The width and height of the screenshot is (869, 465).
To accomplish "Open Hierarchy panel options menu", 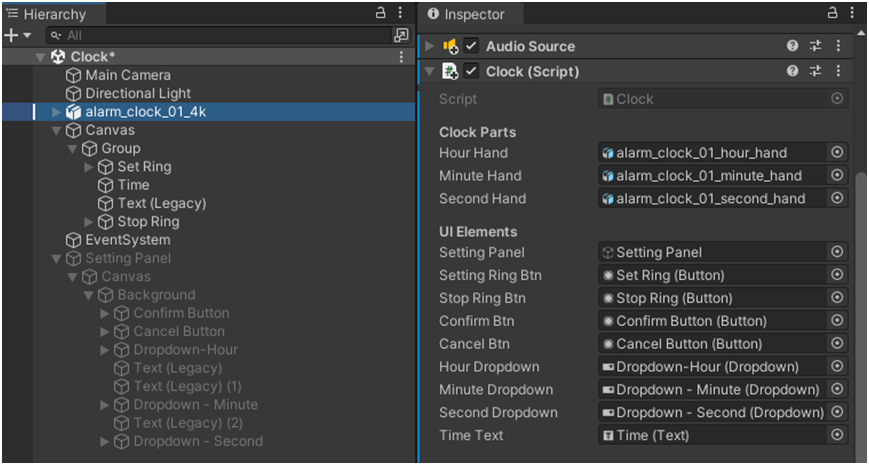I will coord(400,13).
